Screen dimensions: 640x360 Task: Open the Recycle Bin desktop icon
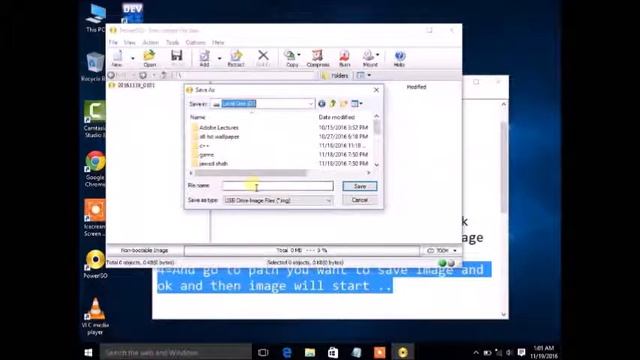click(x=95, y=67)
